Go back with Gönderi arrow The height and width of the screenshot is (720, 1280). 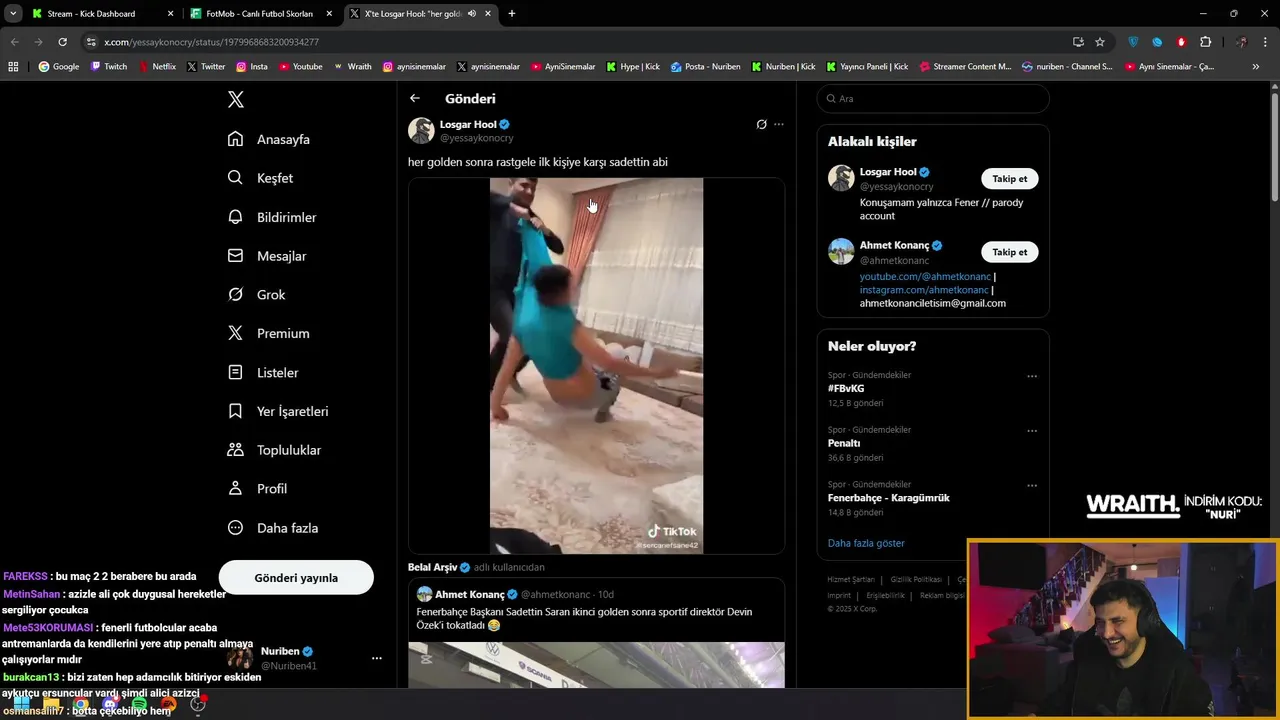[415, 98]
